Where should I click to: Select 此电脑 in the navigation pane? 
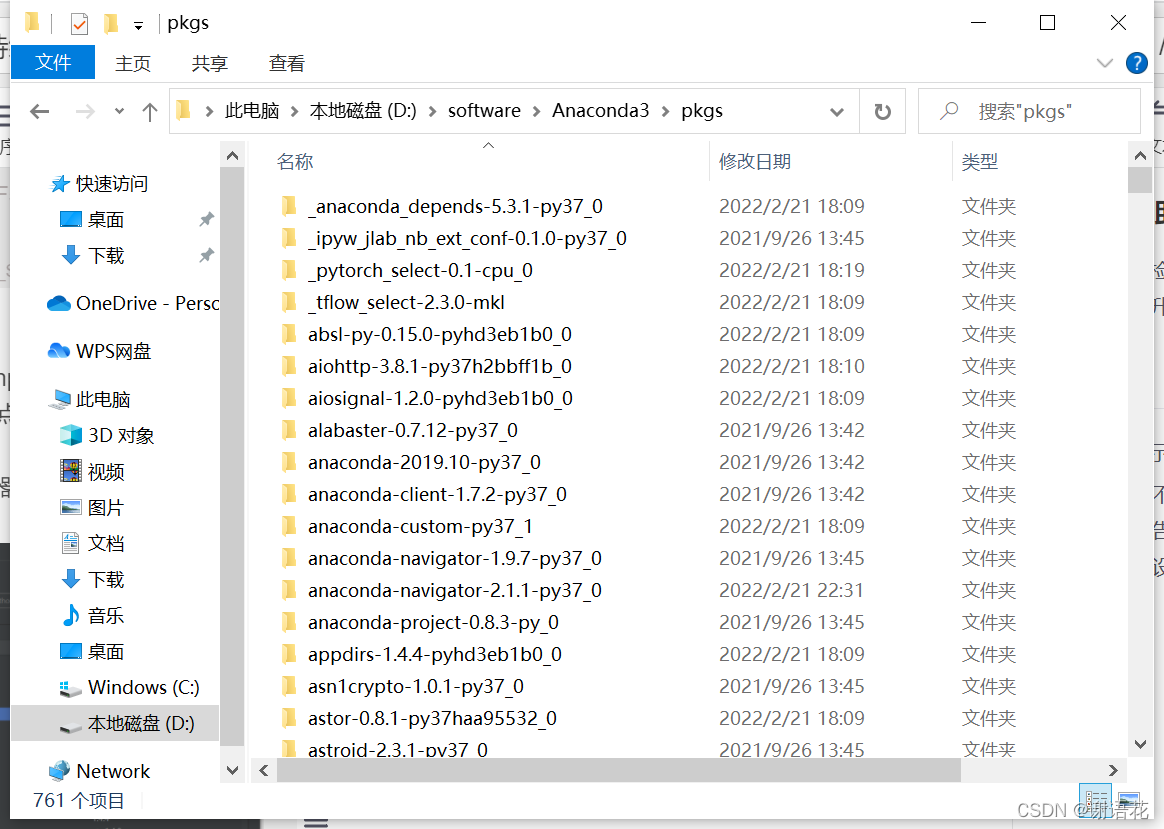click(x=89, y=399)
